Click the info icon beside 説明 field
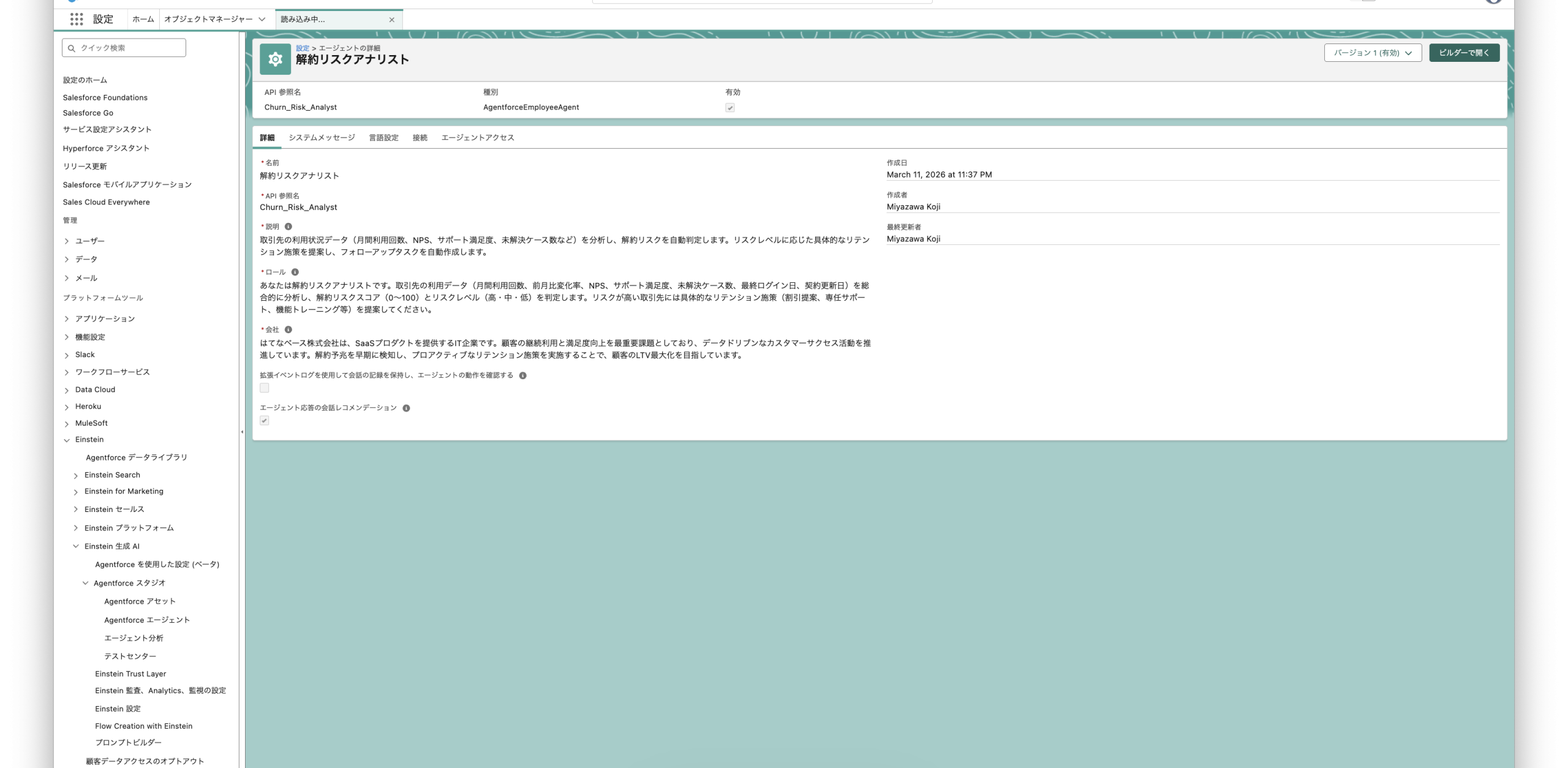The image size is (1568, 768). click(x=288, y=226)
